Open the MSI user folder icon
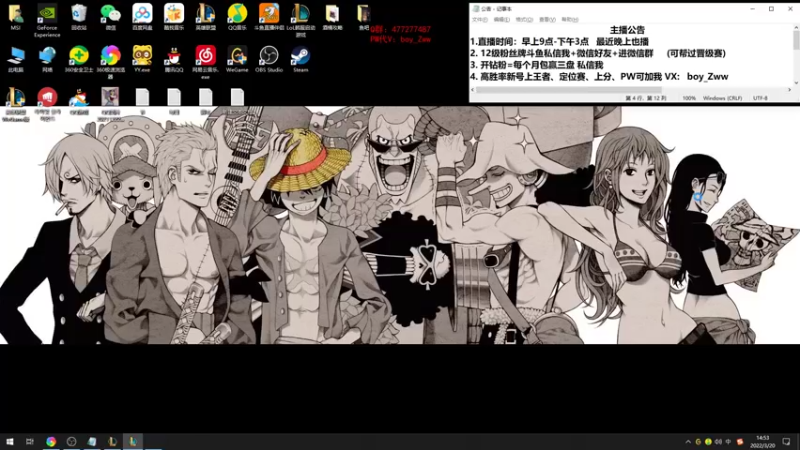Viewport: 800px width, 450px height. 15,17
